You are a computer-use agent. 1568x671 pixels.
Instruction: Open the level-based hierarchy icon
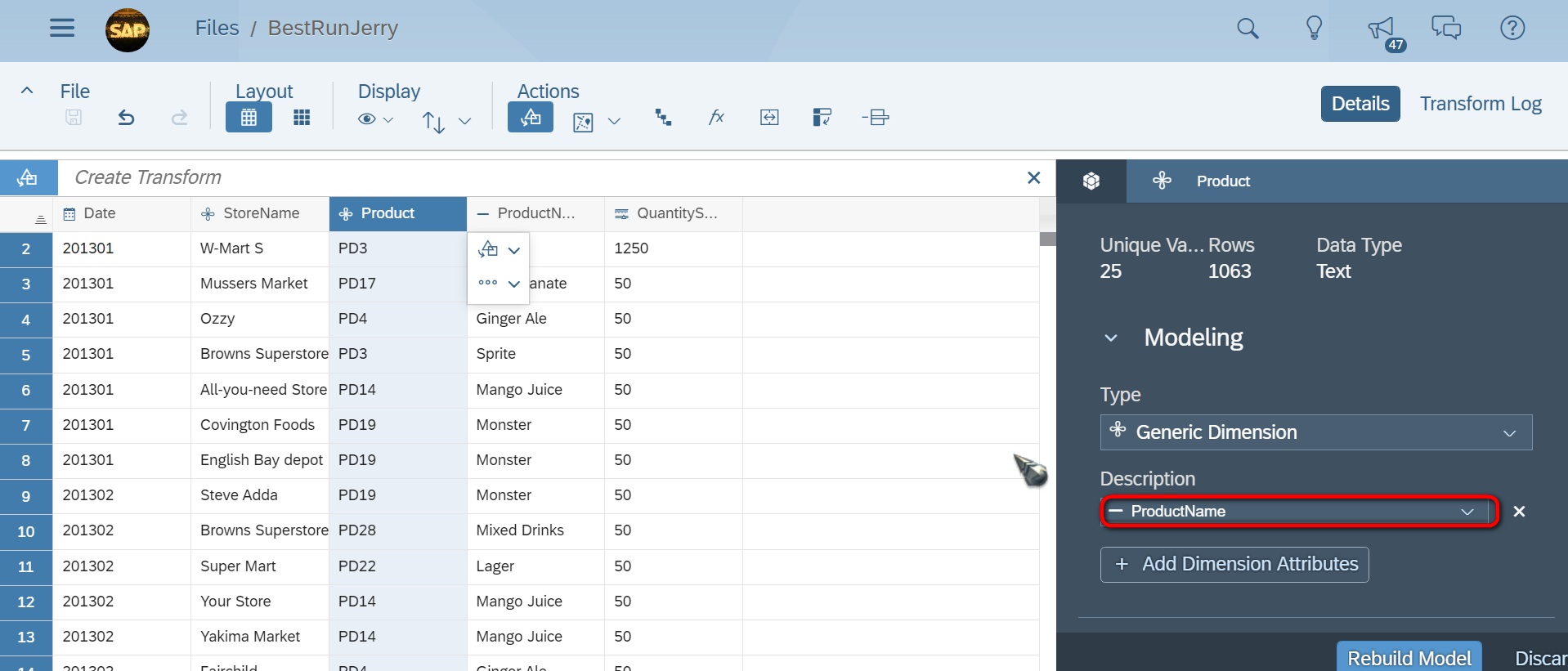663,118
